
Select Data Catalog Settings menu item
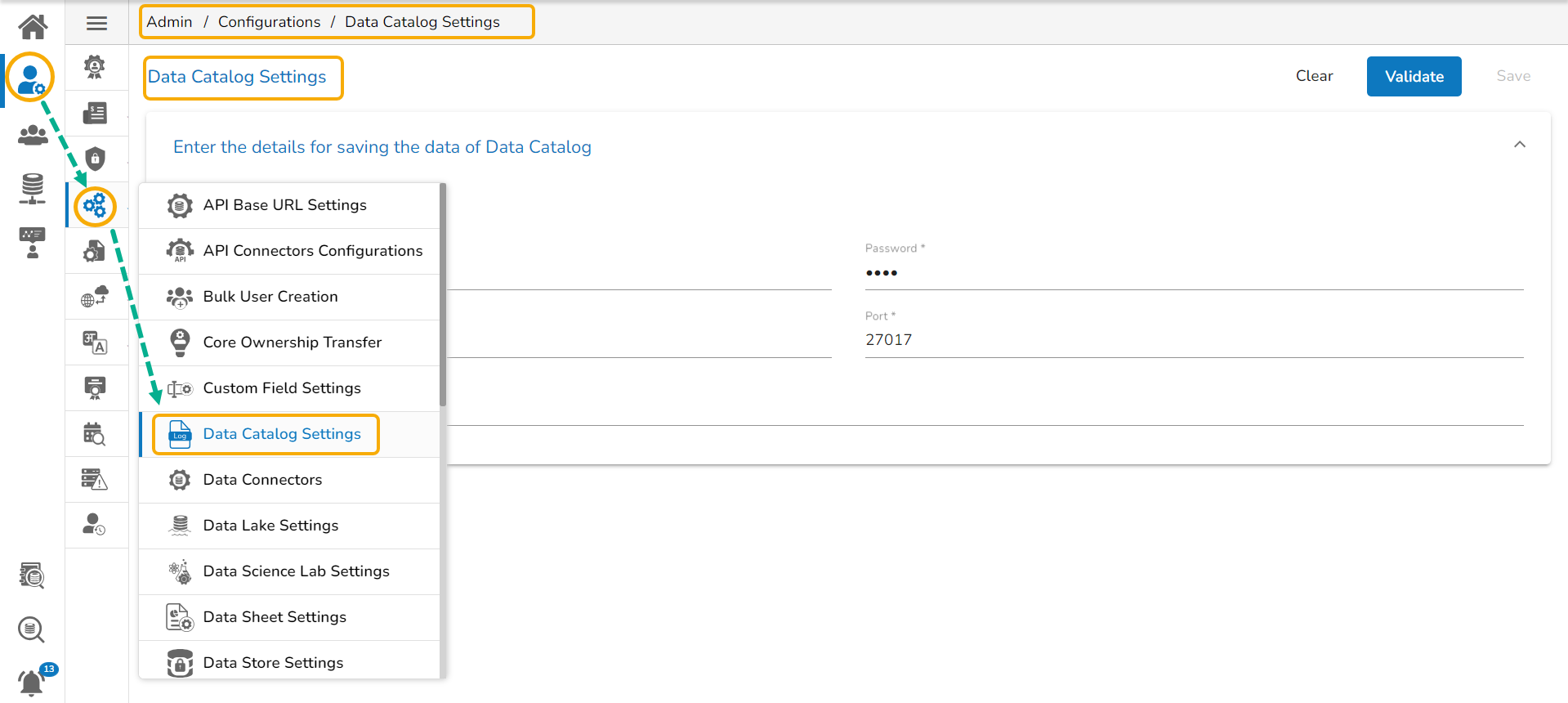(x=282, y=434)
